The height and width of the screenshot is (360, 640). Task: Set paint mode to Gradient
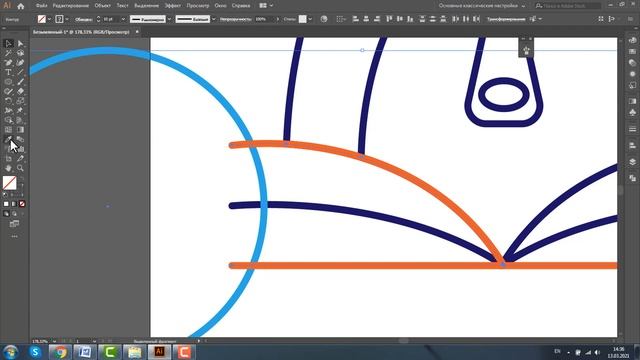(14, 204)
